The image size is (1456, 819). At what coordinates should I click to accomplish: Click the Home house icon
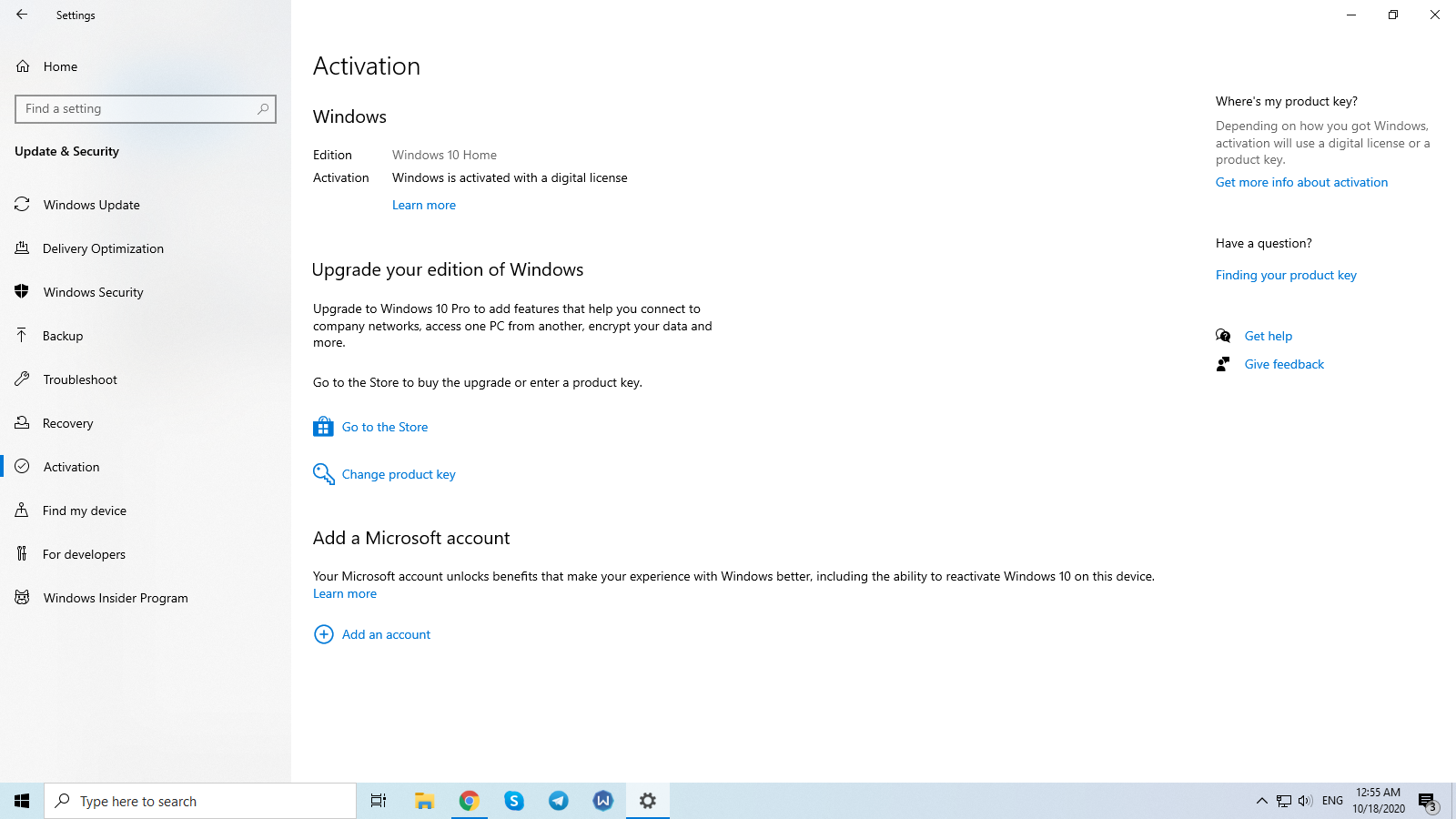pyautogui.click(x=23, y=66)
